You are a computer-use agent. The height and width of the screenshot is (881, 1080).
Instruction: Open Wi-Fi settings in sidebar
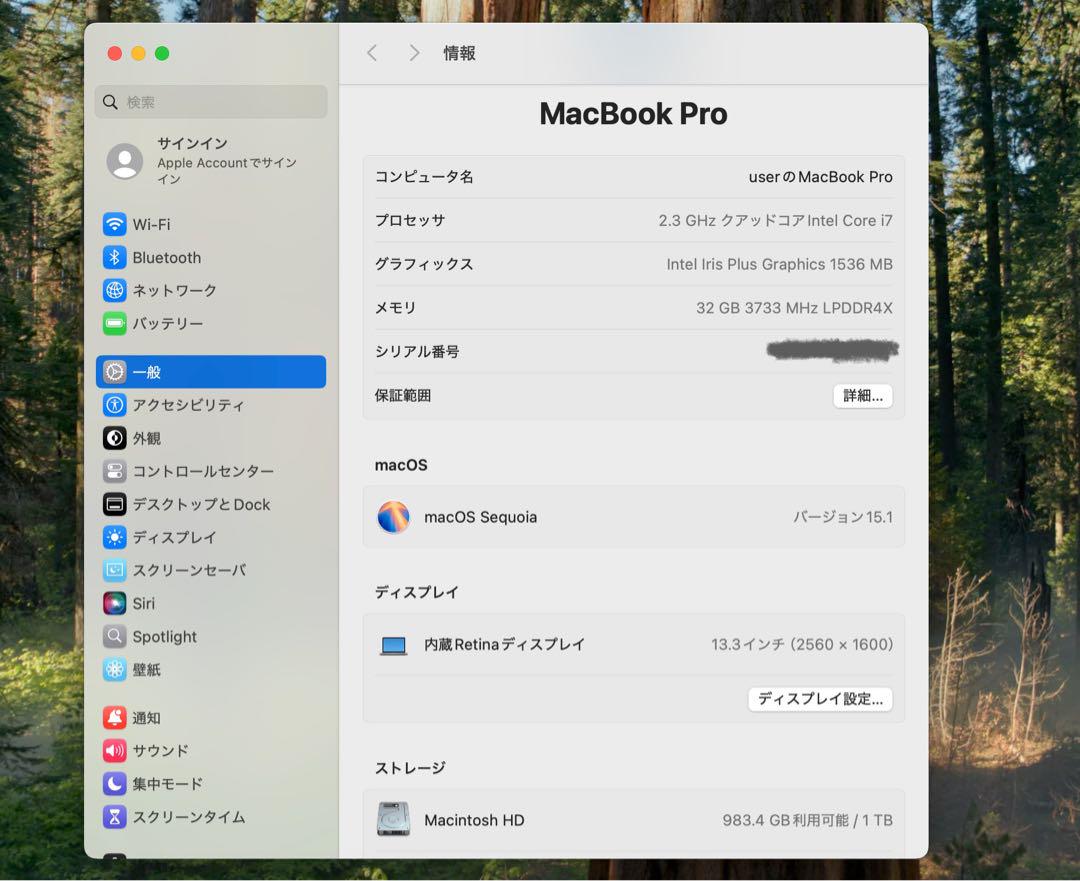pos(211,224)
